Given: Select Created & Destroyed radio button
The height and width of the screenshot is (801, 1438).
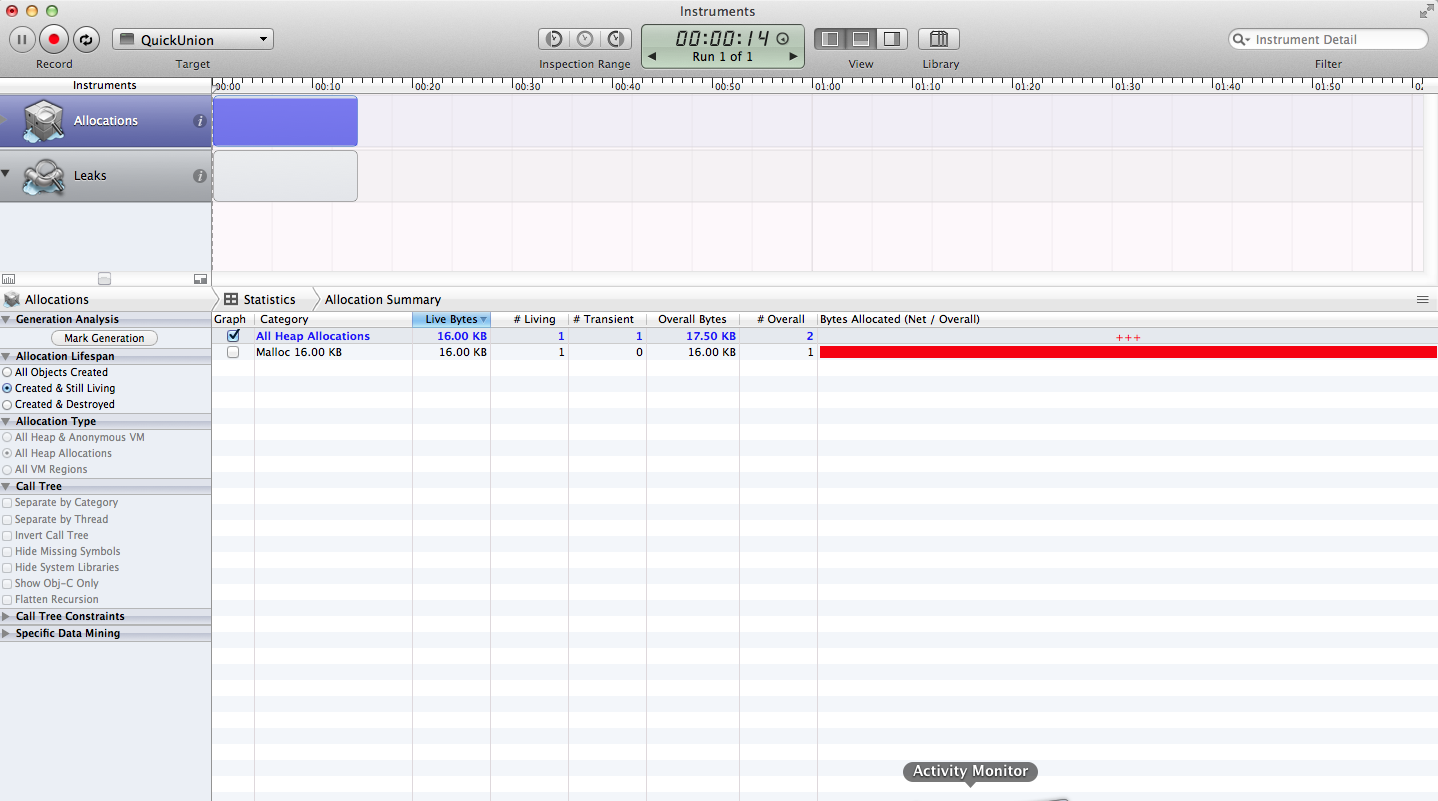Looking at the screenshot, I should pyautogui.click(x=7, y=404).
